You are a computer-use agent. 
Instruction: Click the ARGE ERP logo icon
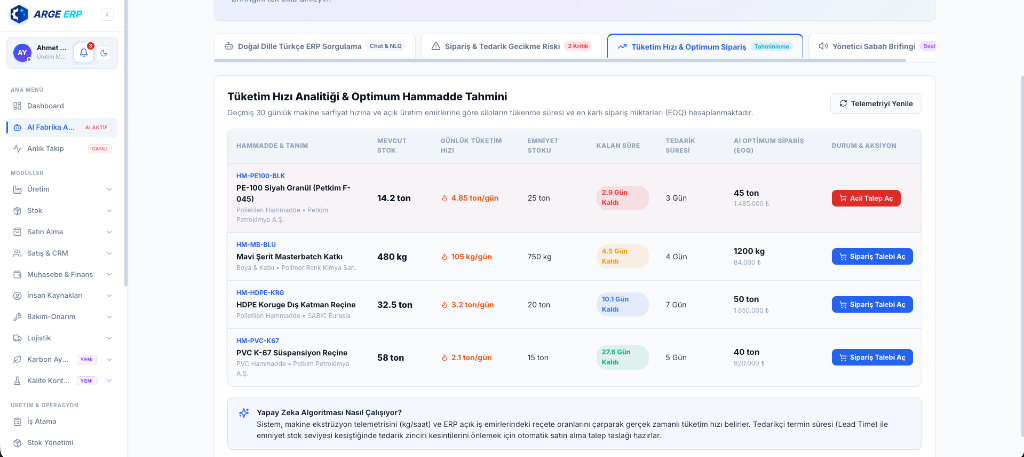coord(19,14)
